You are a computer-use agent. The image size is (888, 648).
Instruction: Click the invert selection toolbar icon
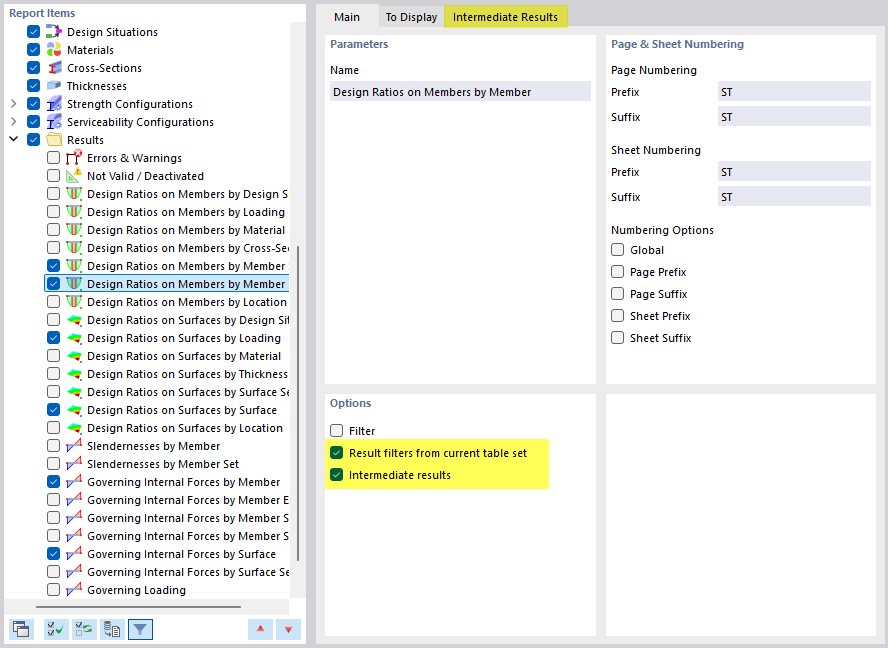click(x=83, y=629)
